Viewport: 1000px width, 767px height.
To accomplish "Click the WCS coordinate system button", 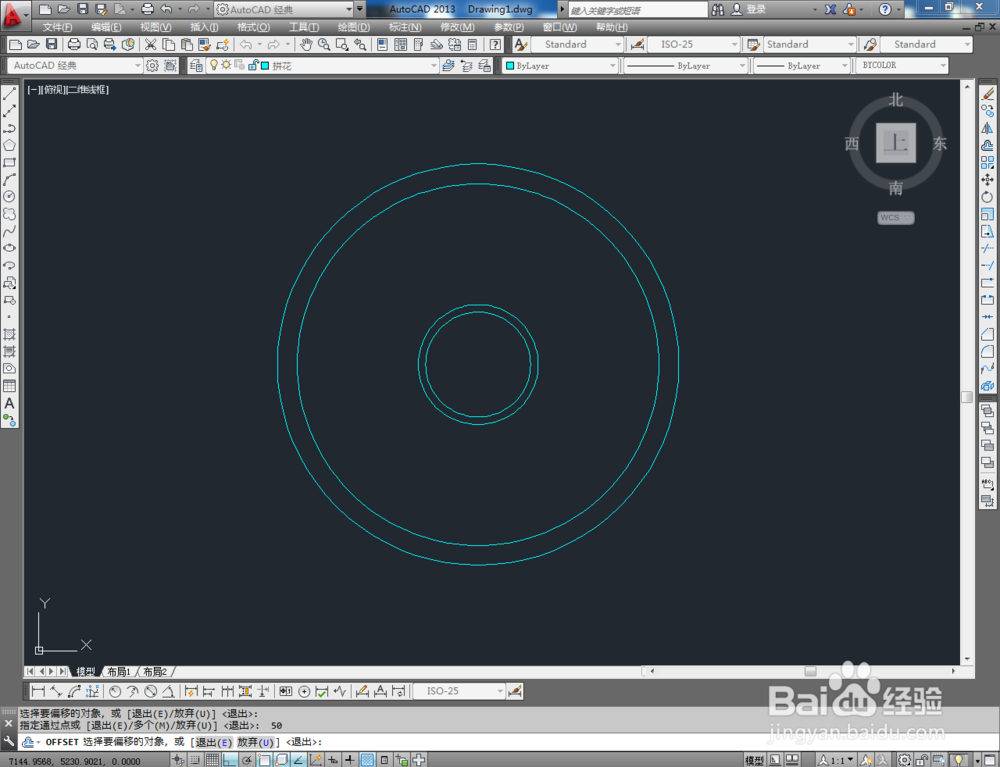I will [895, 217].
